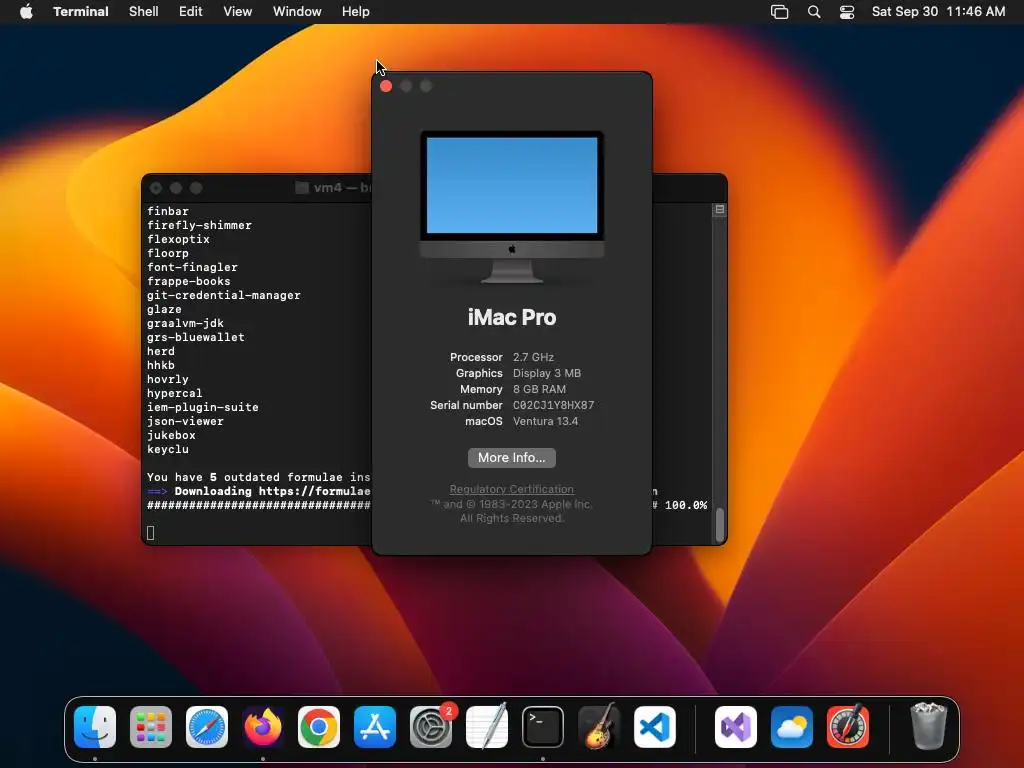
Task: Click the date and time in menu bar
Action: pos(938,12)
